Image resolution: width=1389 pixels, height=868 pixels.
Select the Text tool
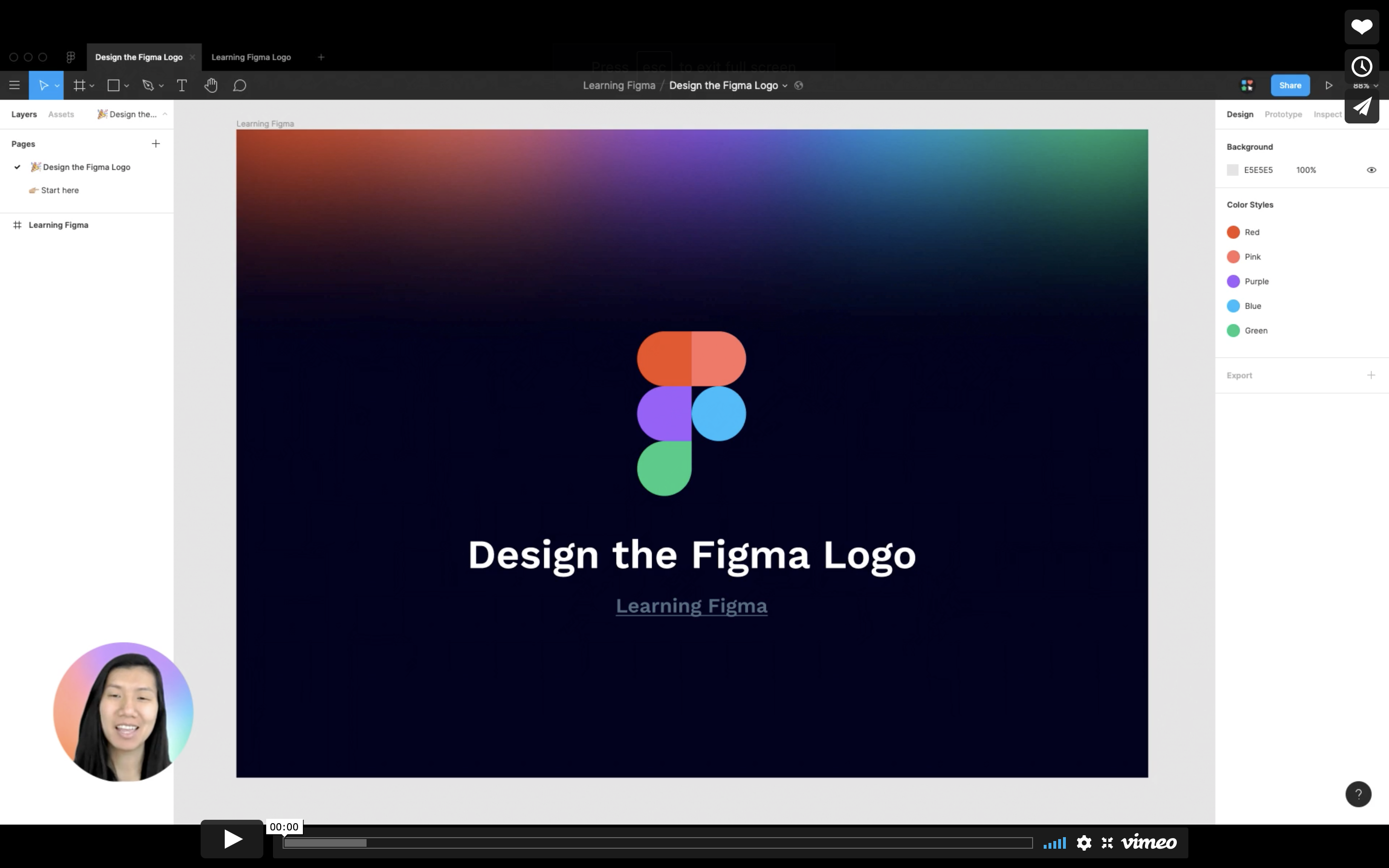[x=182, y=85]
